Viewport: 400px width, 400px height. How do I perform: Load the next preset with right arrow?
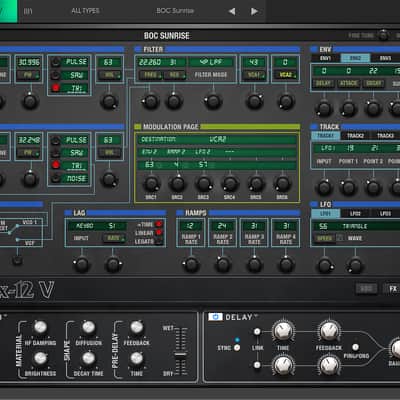pos(254,12)
